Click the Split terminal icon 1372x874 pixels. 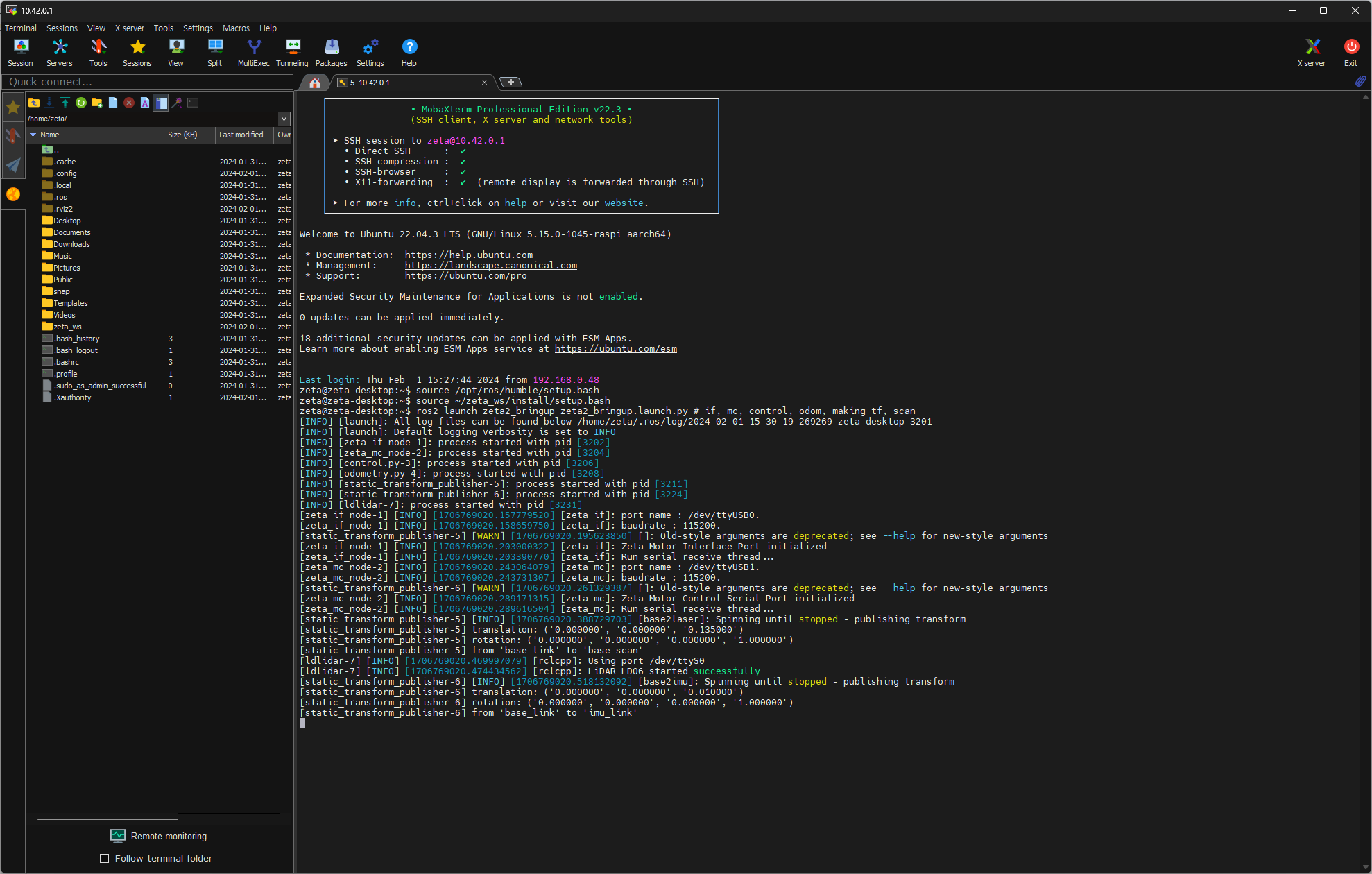coord(215,53)
